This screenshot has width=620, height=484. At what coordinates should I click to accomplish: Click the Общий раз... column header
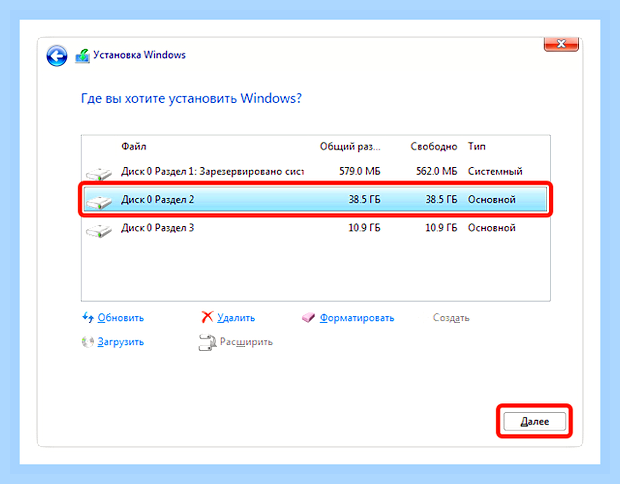pos(350,147)
